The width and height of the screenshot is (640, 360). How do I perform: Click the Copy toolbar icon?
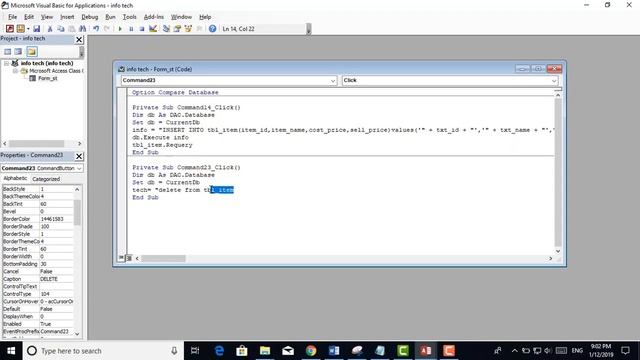pos(61,29)
